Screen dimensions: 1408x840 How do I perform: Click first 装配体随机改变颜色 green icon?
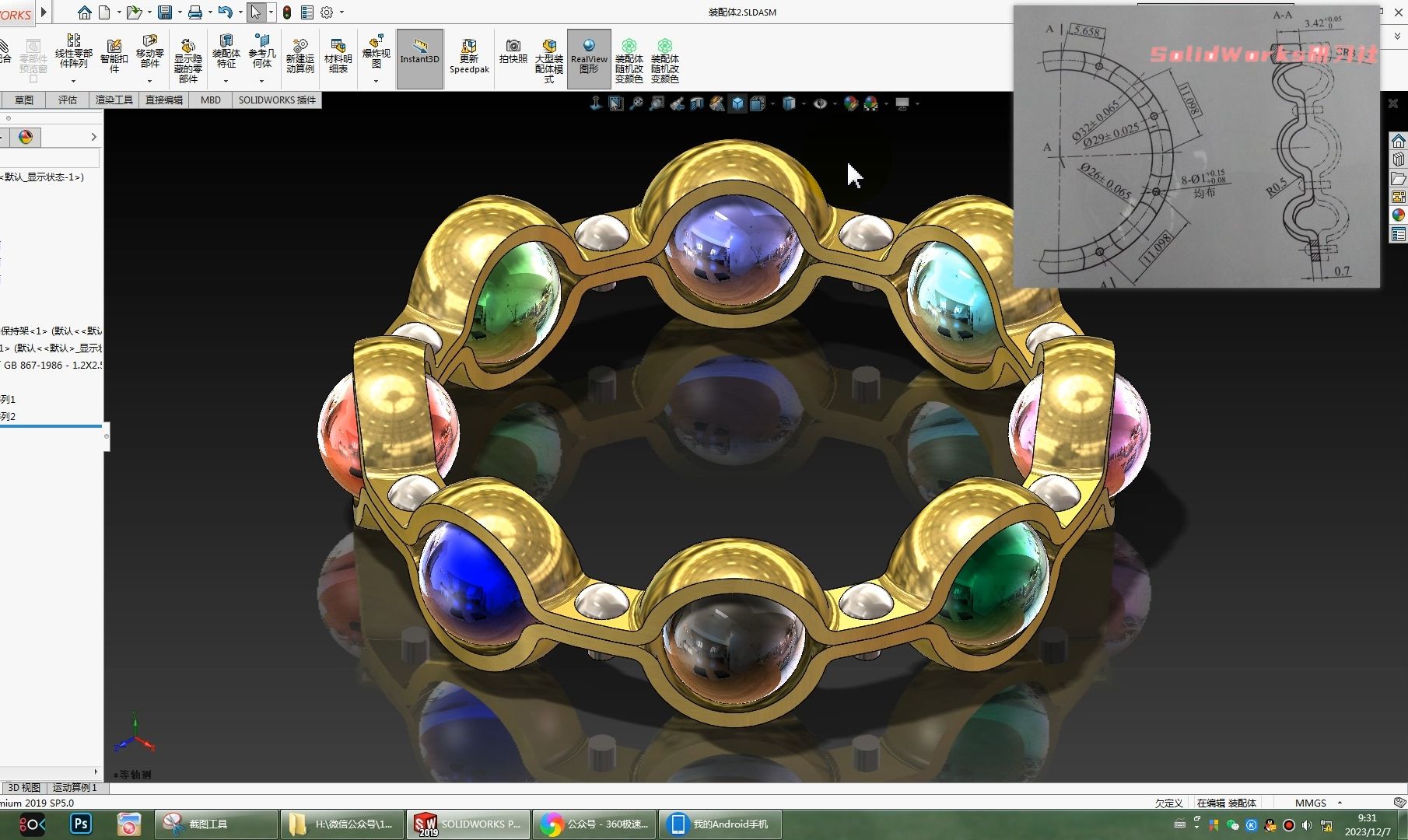tap(629, 59)
